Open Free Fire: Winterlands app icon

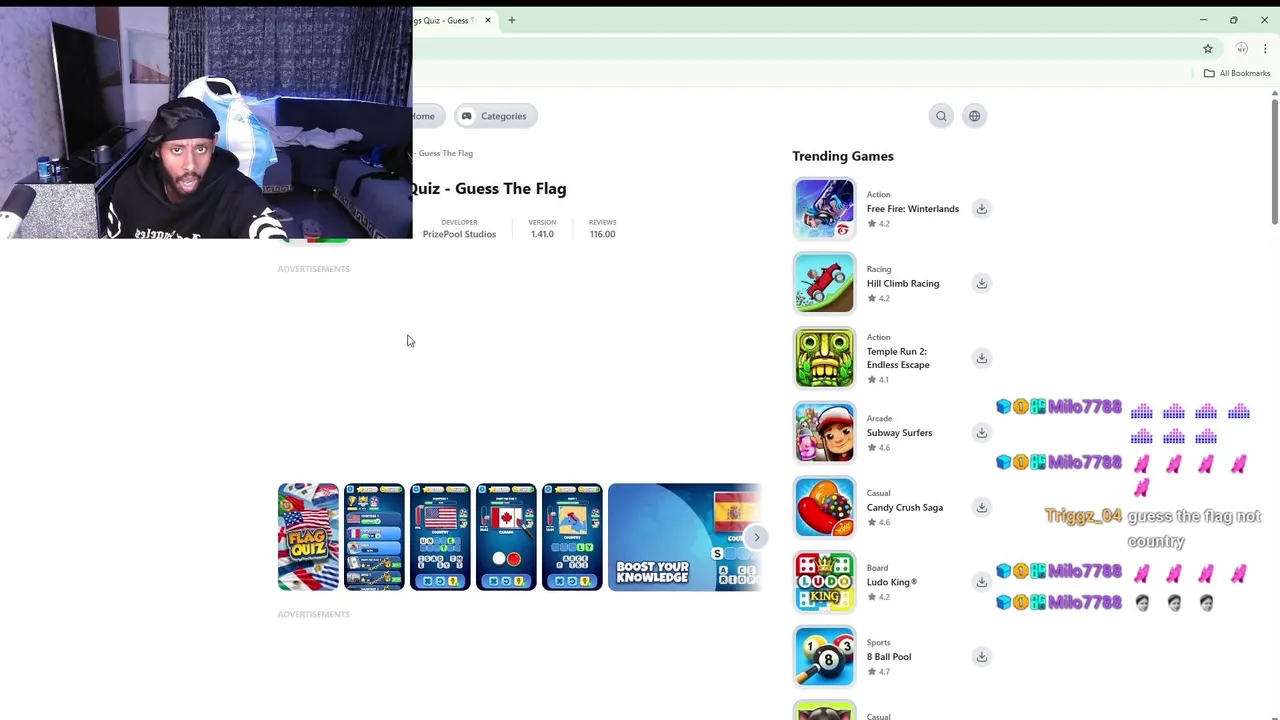point(824,209)
